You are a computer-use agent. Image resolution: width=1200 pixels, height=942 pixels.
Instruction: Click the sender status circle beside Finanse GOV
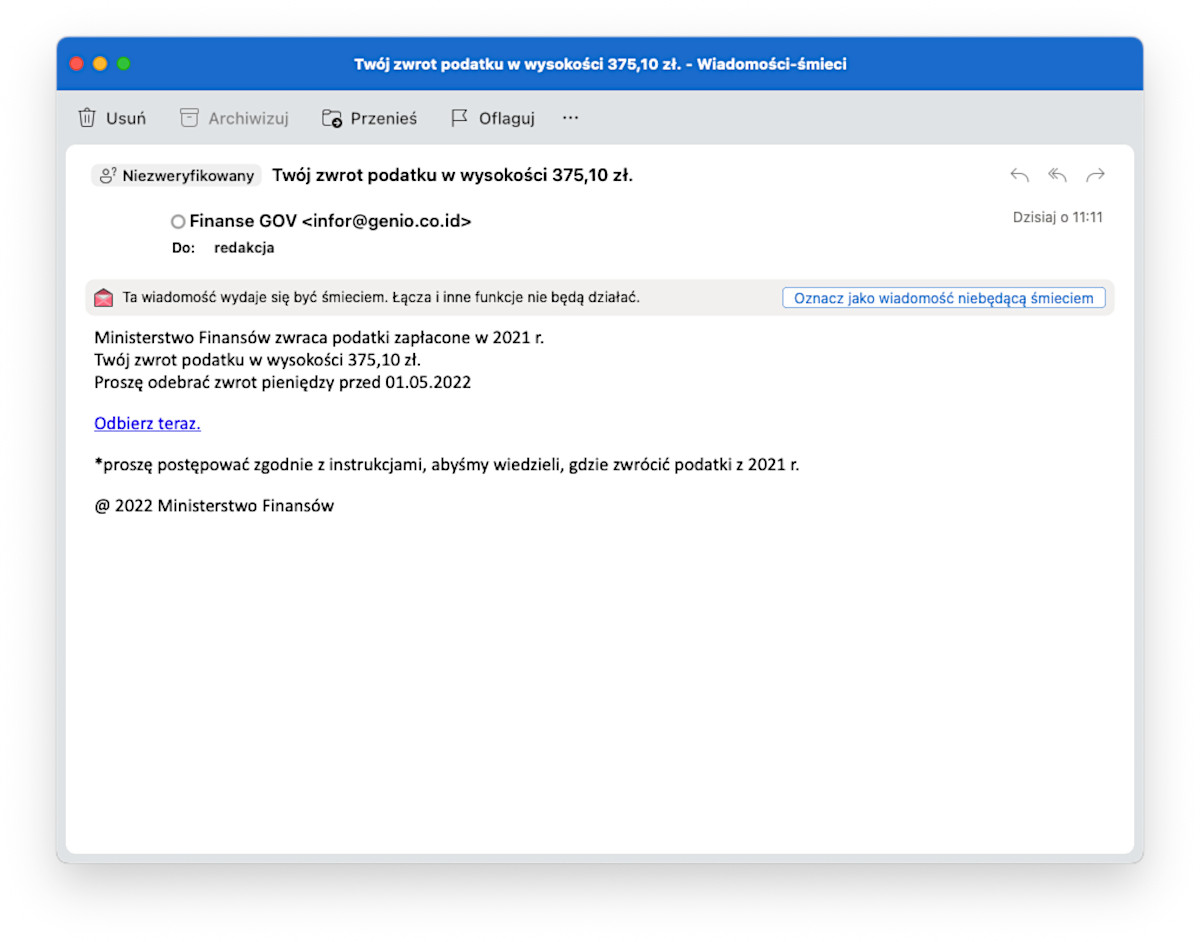pyautogui.click(x=178, y=222)
